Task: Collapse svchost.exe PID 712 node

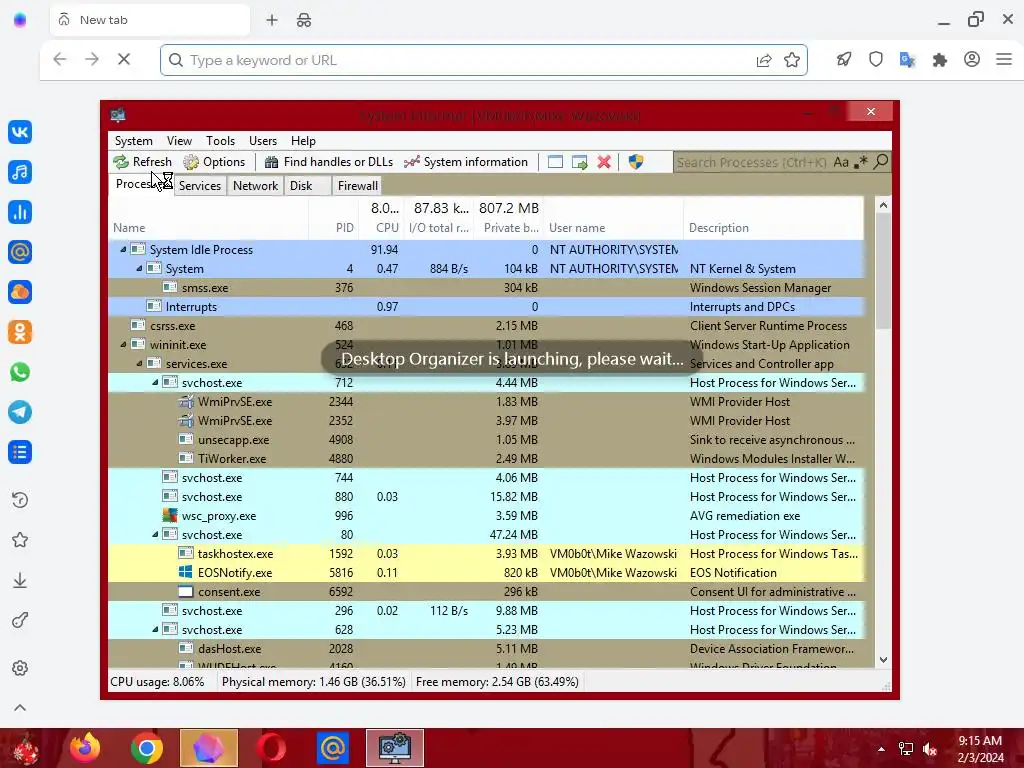Action: click(155, 383)
